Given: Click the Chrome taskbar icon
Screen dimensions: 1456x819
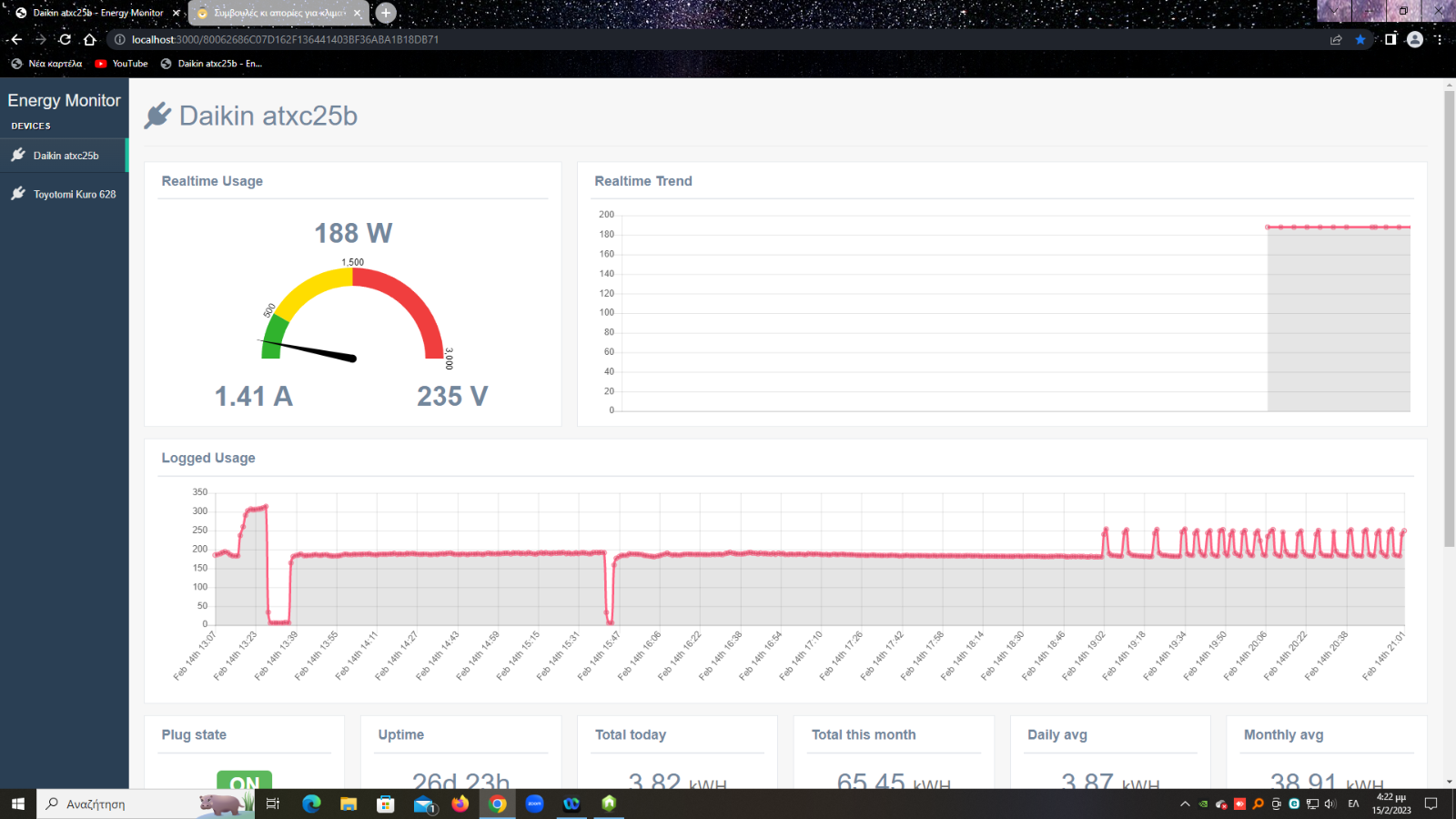Looking at the screenshot, I should click(498, 804).
